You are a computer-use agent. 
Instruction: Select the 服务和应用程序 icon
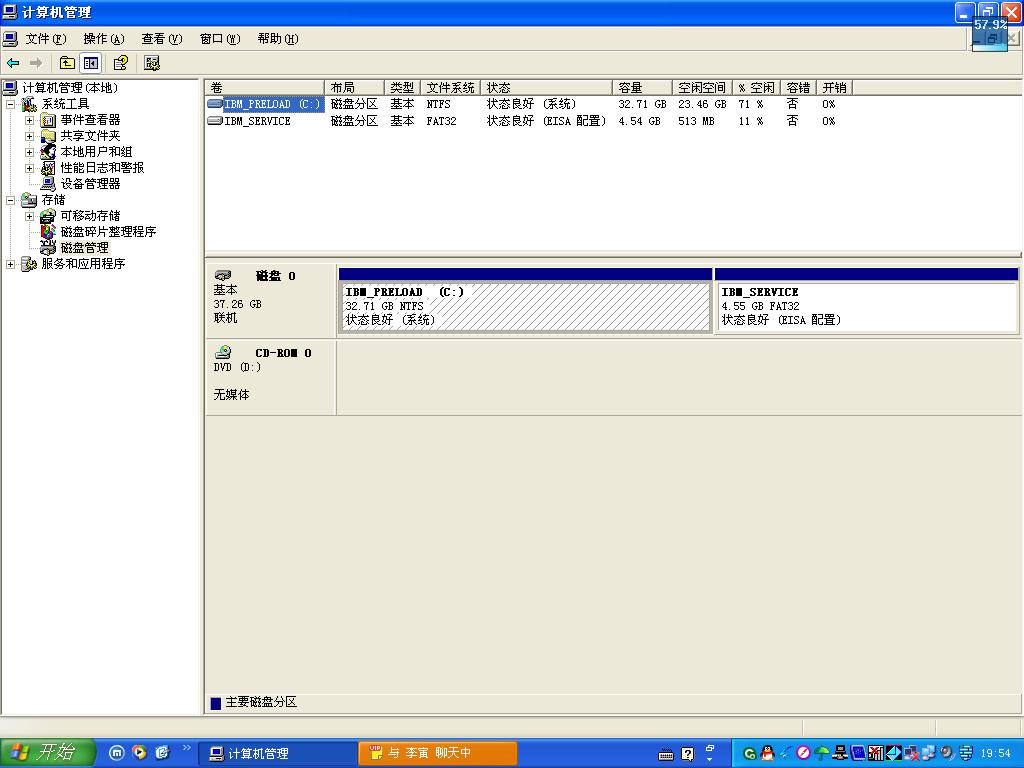coord(29,264)
